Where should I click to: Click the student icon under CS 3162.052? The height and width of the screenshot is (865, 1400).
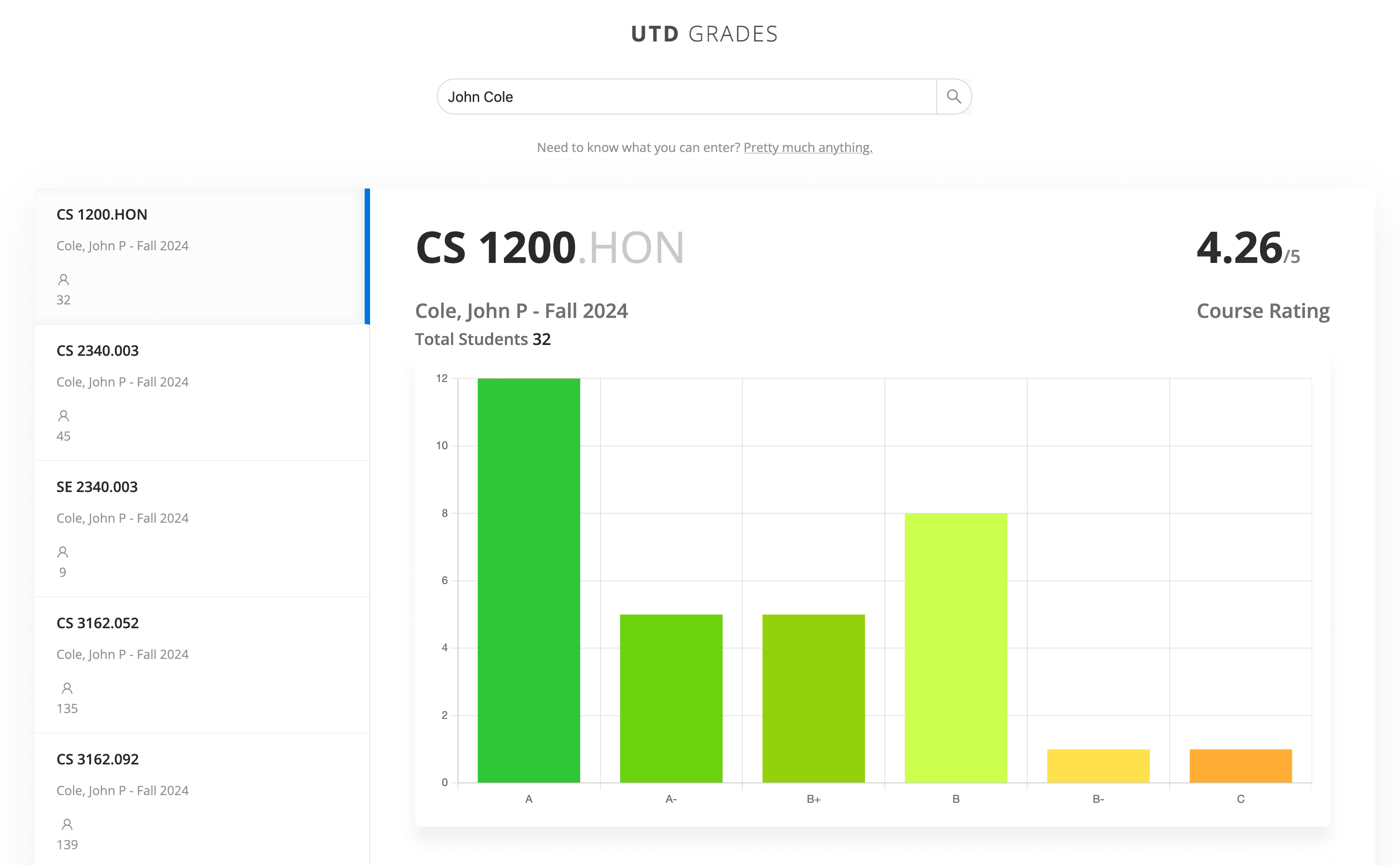pyautogui.click(x=67, y=688)
